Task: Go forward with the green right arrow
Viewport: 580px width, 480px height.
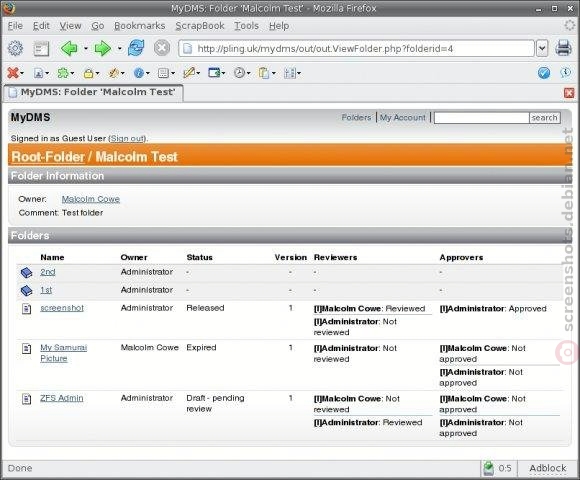Action: pos(102,48)
